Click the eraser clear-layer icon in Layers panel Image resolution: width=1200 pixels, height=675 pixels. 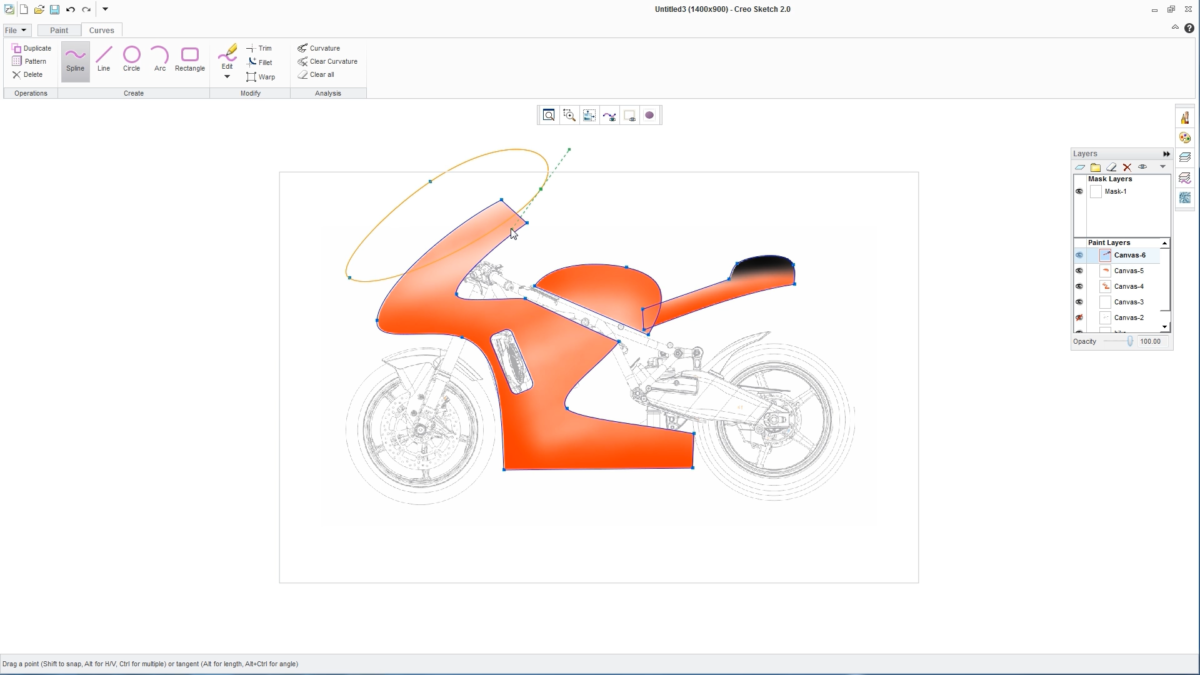[x=1111, y=167]
